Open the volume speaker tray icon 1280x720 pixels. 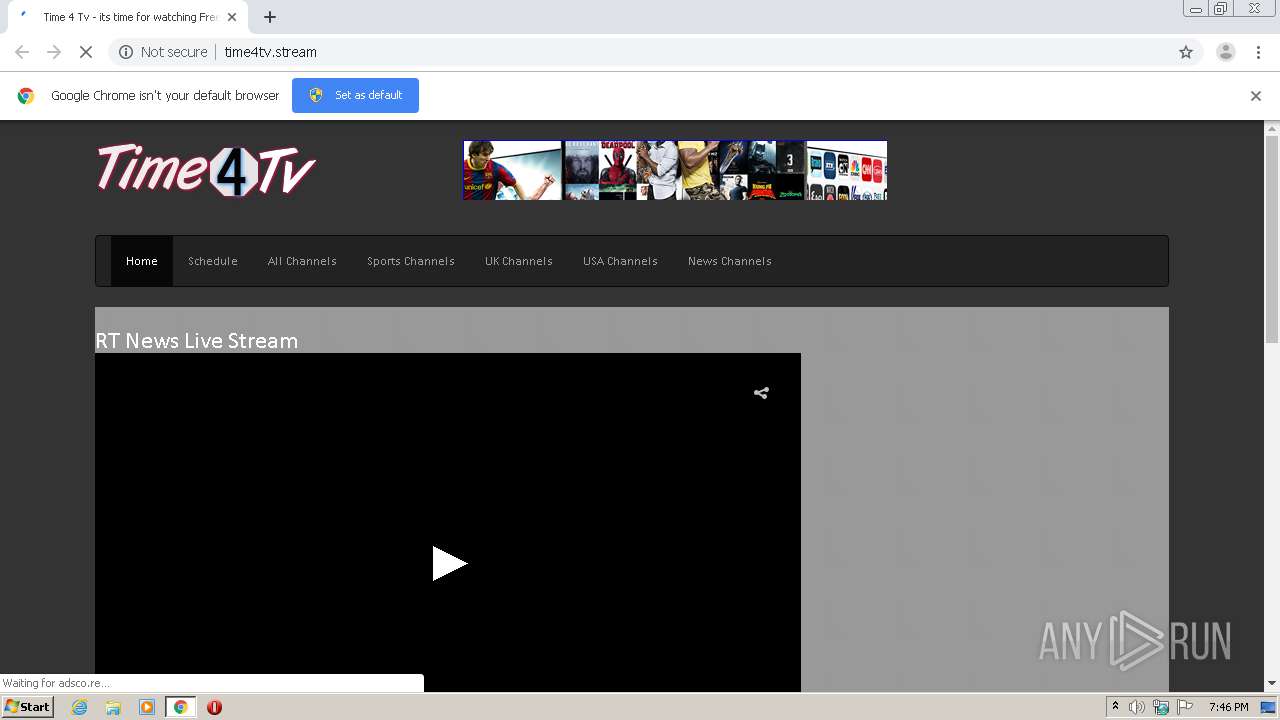(1137, 707)
